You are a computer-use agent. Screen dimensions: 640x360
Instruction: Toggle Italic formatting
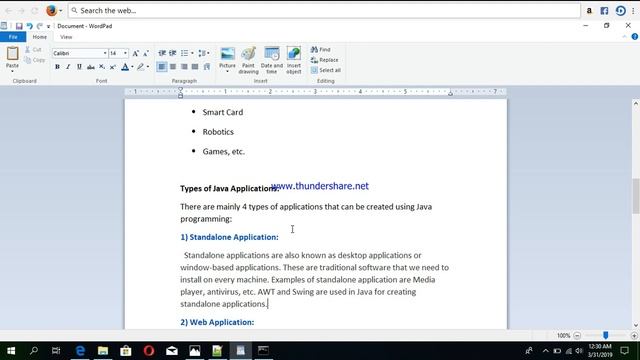(68, 67)
